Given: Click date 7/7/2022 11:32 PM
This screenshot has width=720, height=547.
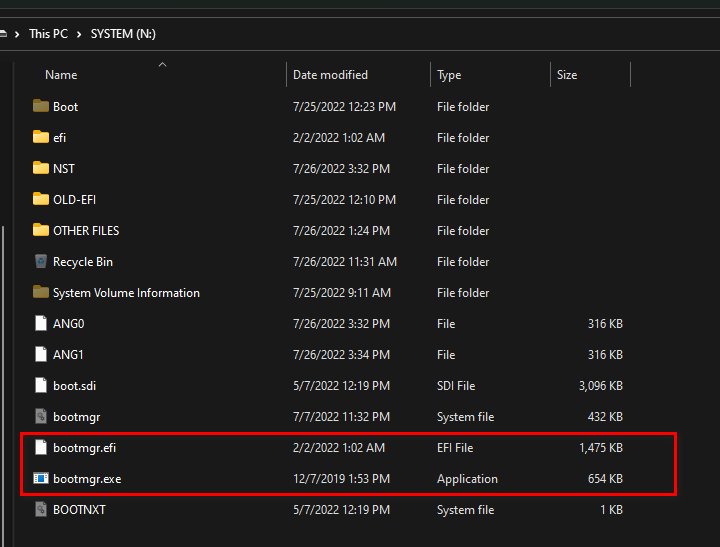Looking at the screenshot, I should 341,417.
